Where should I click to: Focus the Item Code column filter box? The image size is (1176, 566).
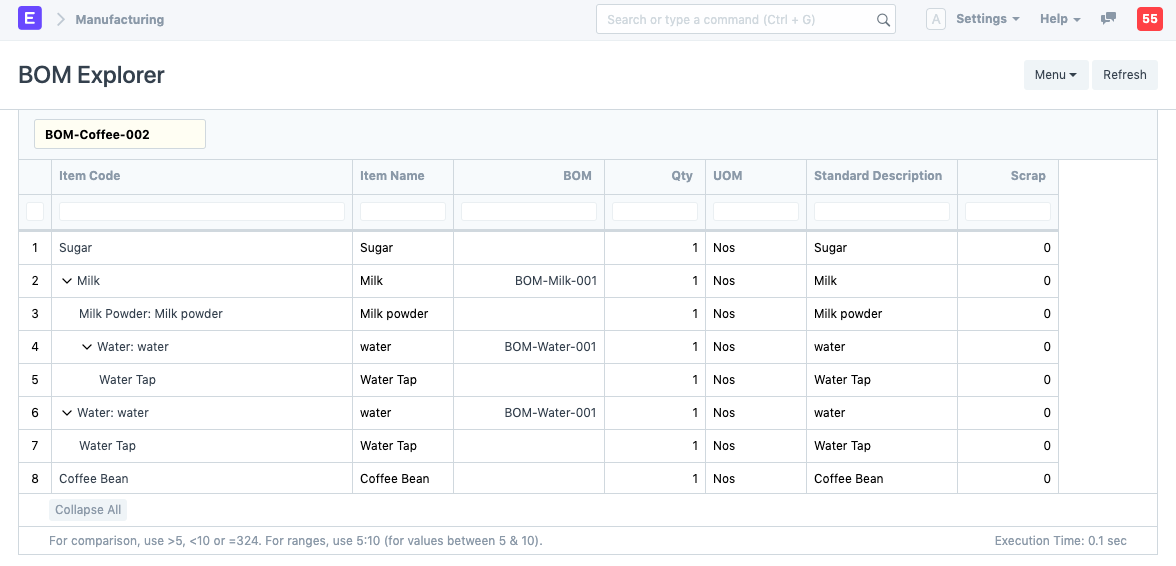tap(202, 211)
